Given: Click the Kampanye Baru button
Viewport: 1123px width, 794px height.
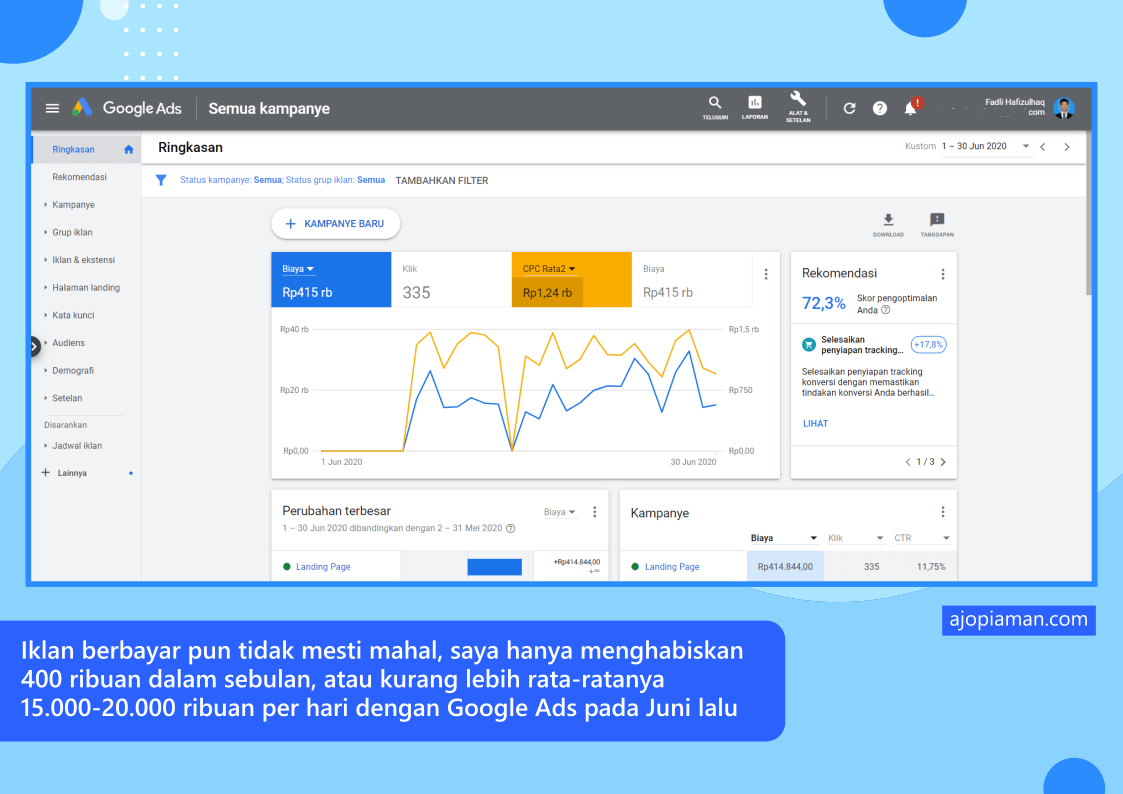Looking at the screenshot, I should click(335, 223).
